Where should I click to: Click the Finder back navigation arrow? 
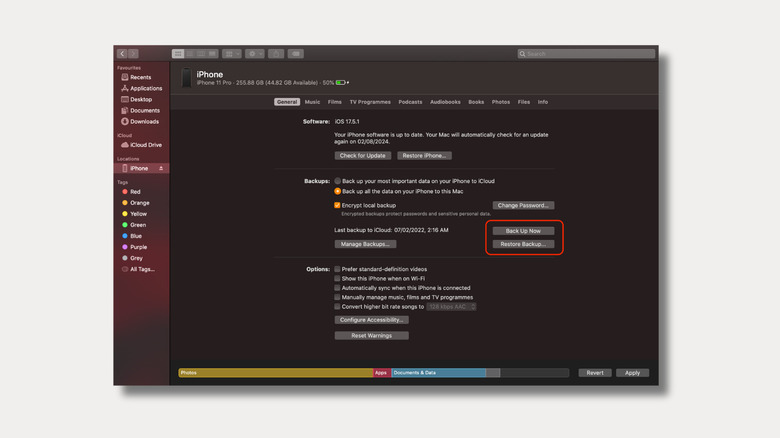tap(122, 53)
